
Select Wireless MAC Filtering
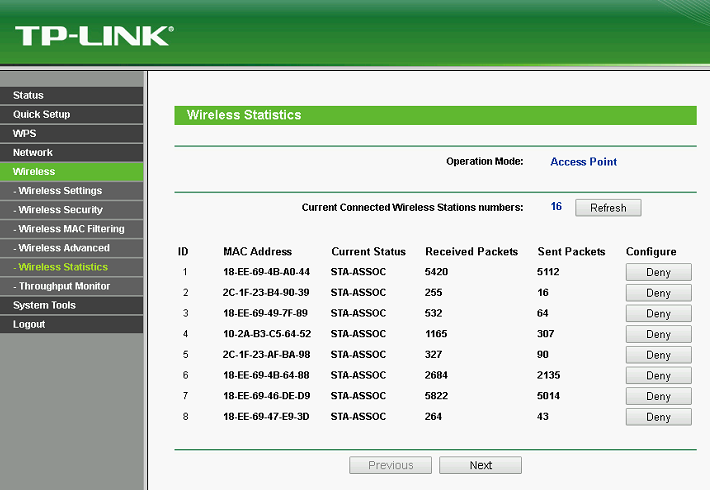coord(71,229)
